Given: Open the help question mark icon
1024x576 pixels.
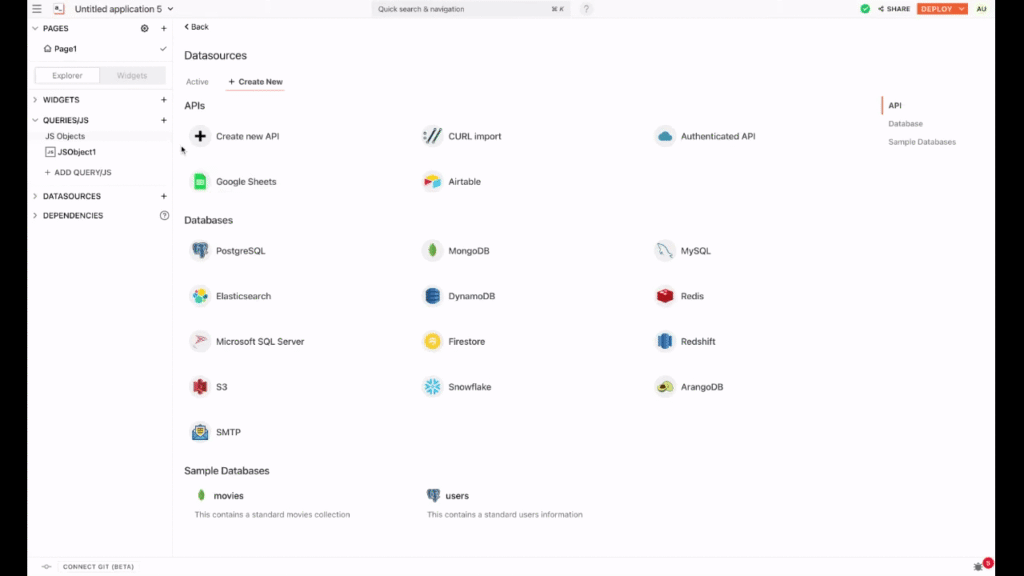Looking at the screenshot, I should [x=586, y=9].
